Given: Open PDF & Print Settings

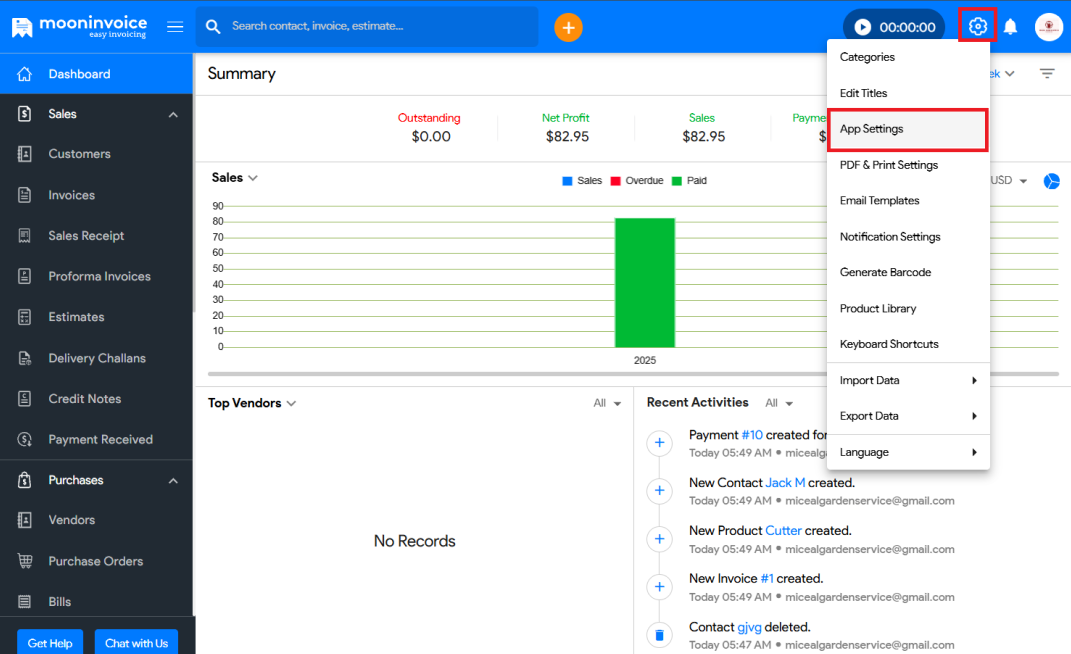Looking at the screenshot, I should point(908,165).
